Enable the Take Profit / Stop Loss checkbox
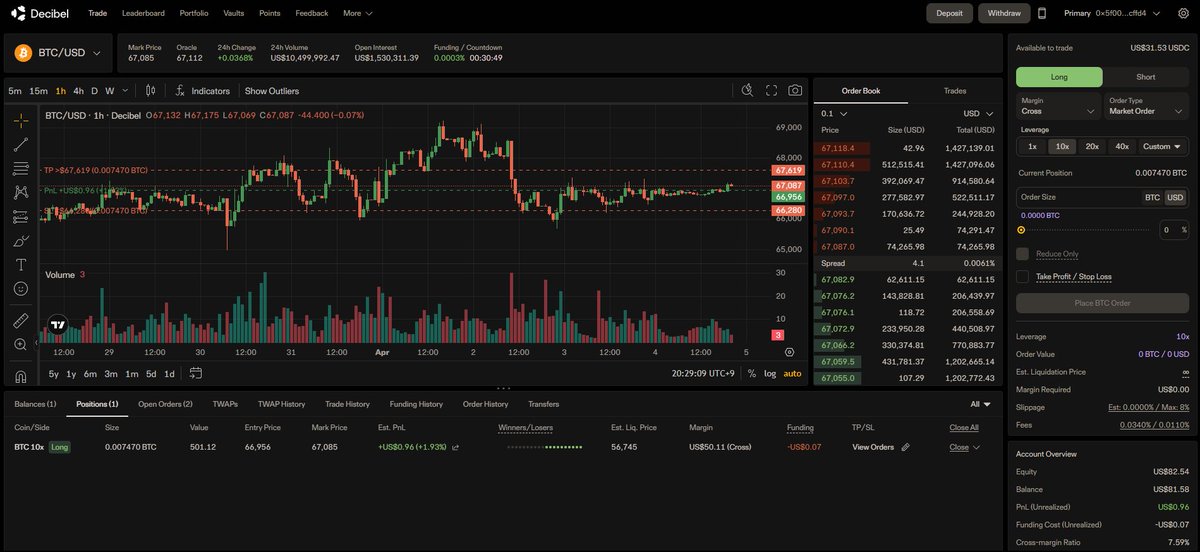The image size is (1200, 552). coord(1022,276)
